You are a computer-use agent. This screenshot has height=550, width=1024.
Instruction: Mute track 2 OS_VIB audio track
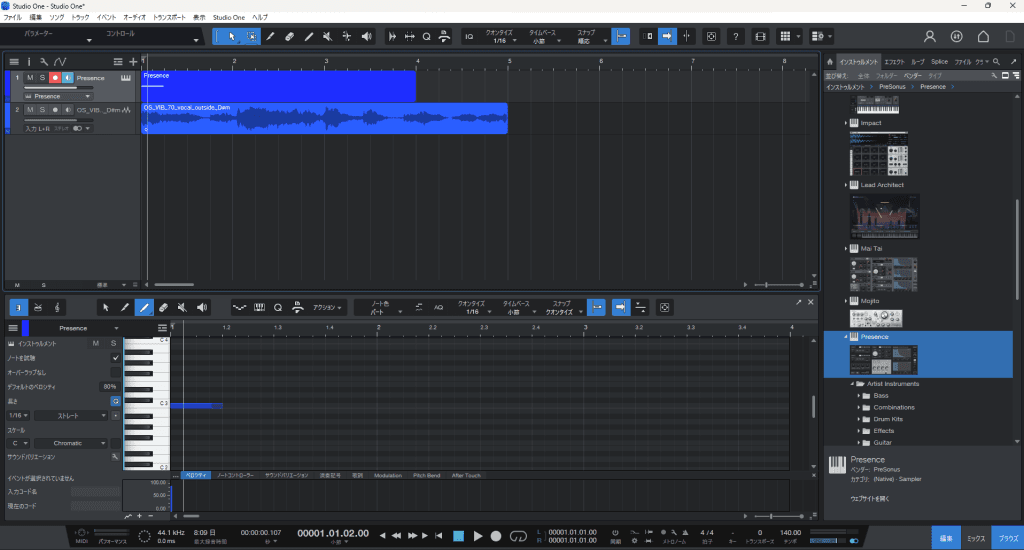click(29, 110)
